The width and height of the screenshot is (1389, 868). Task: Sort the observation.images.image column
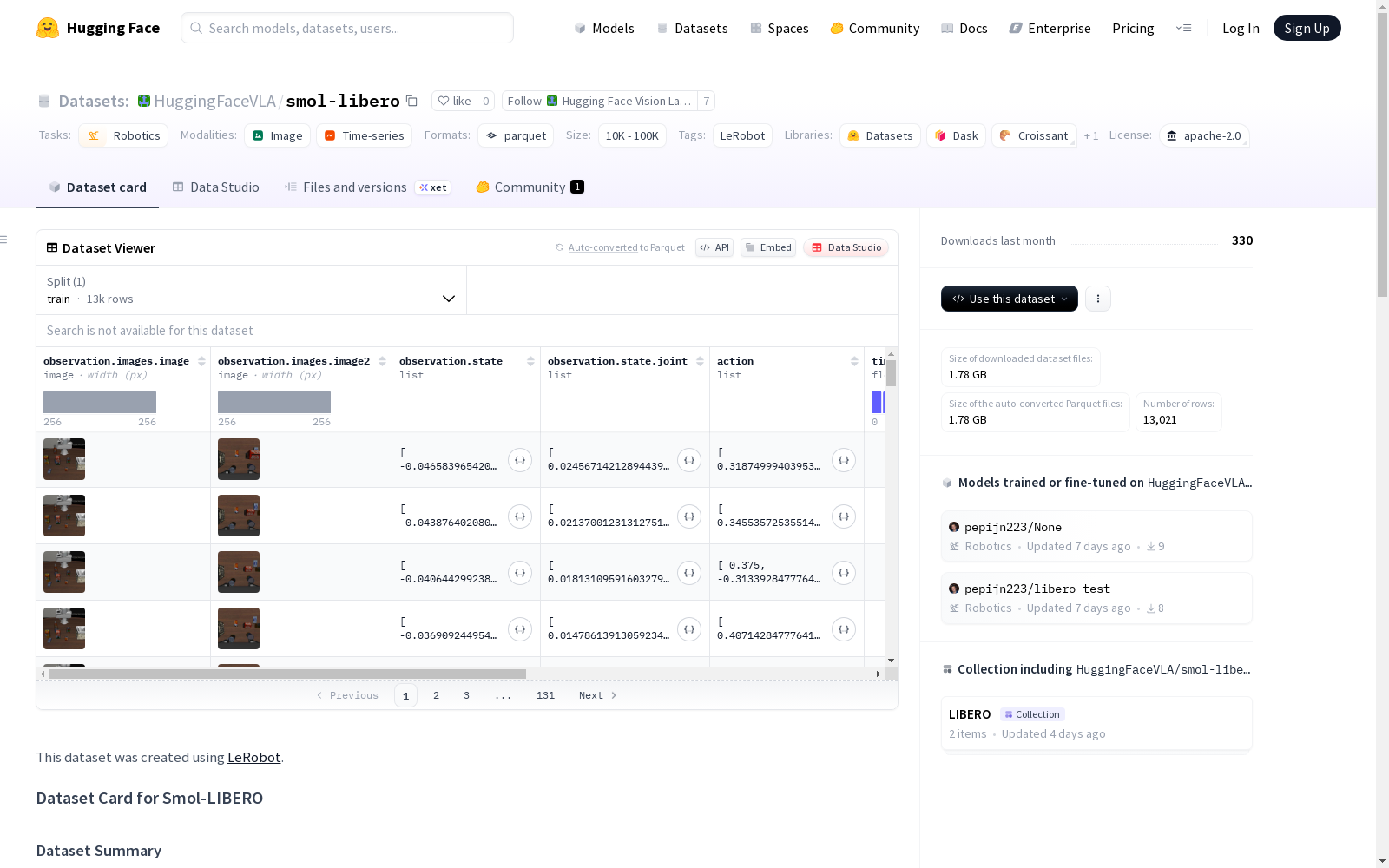(201, 361)
